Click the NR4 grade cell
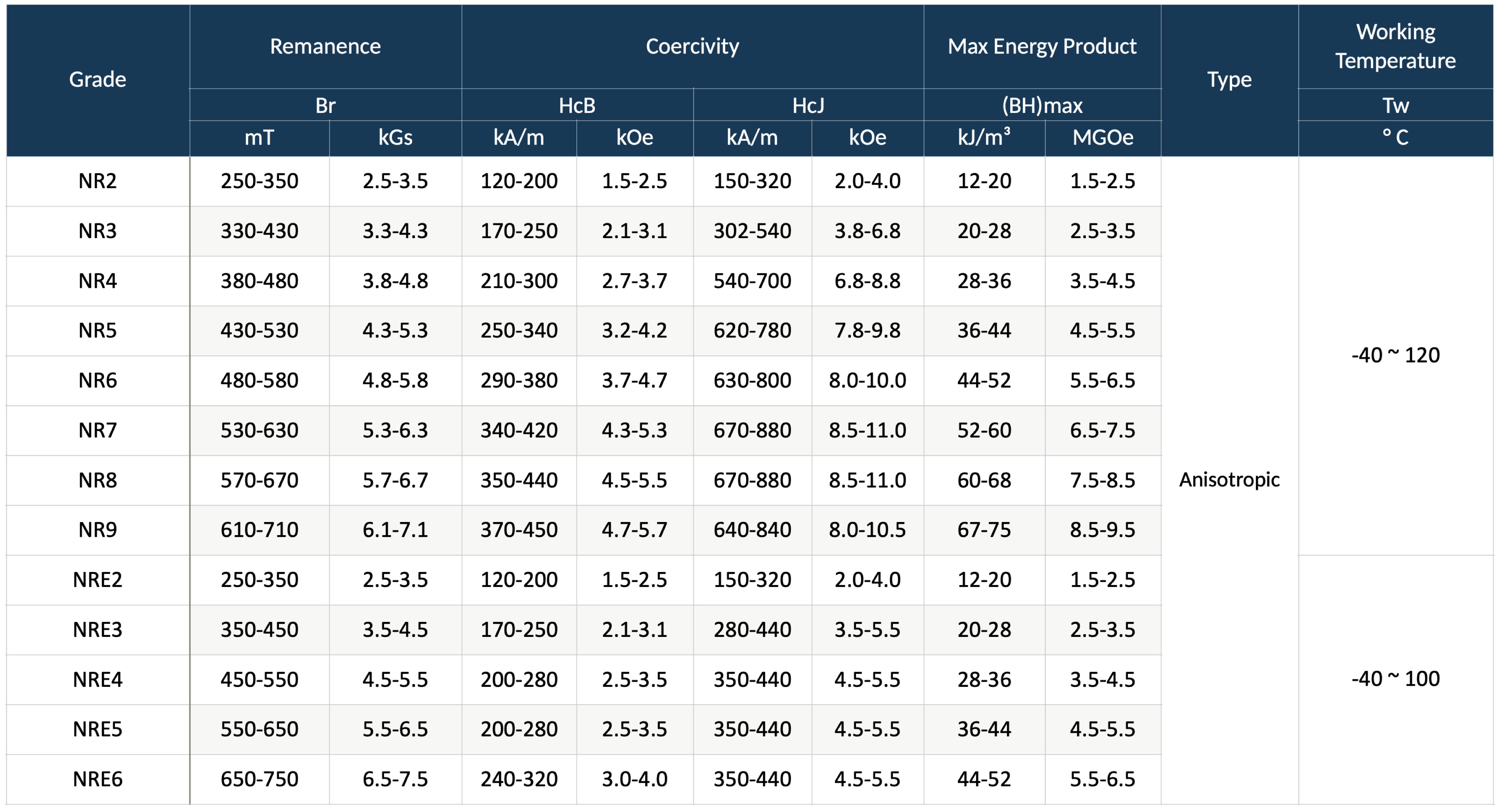 pos(98,281)
